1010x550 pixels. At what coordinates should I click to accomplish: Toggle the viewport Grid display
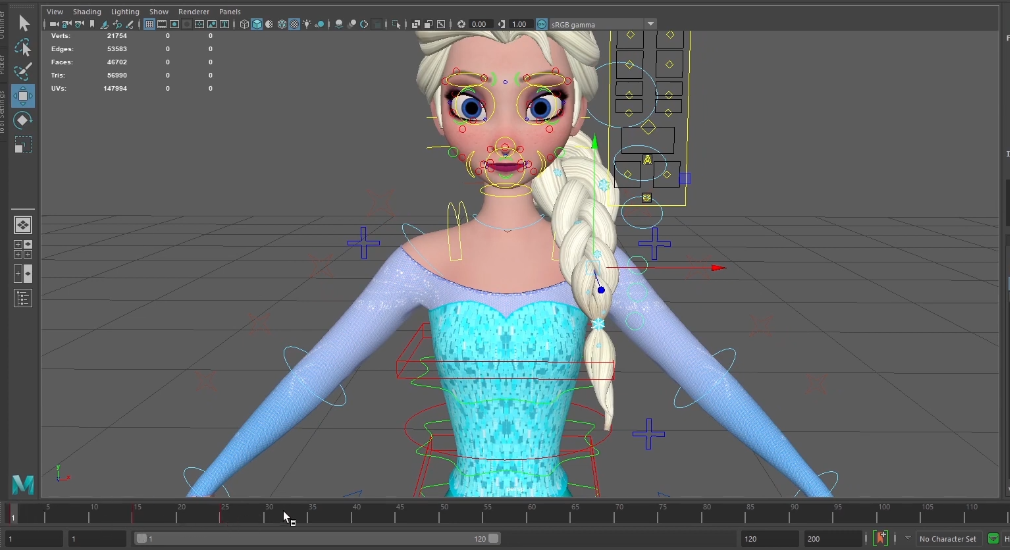[149, 24]
